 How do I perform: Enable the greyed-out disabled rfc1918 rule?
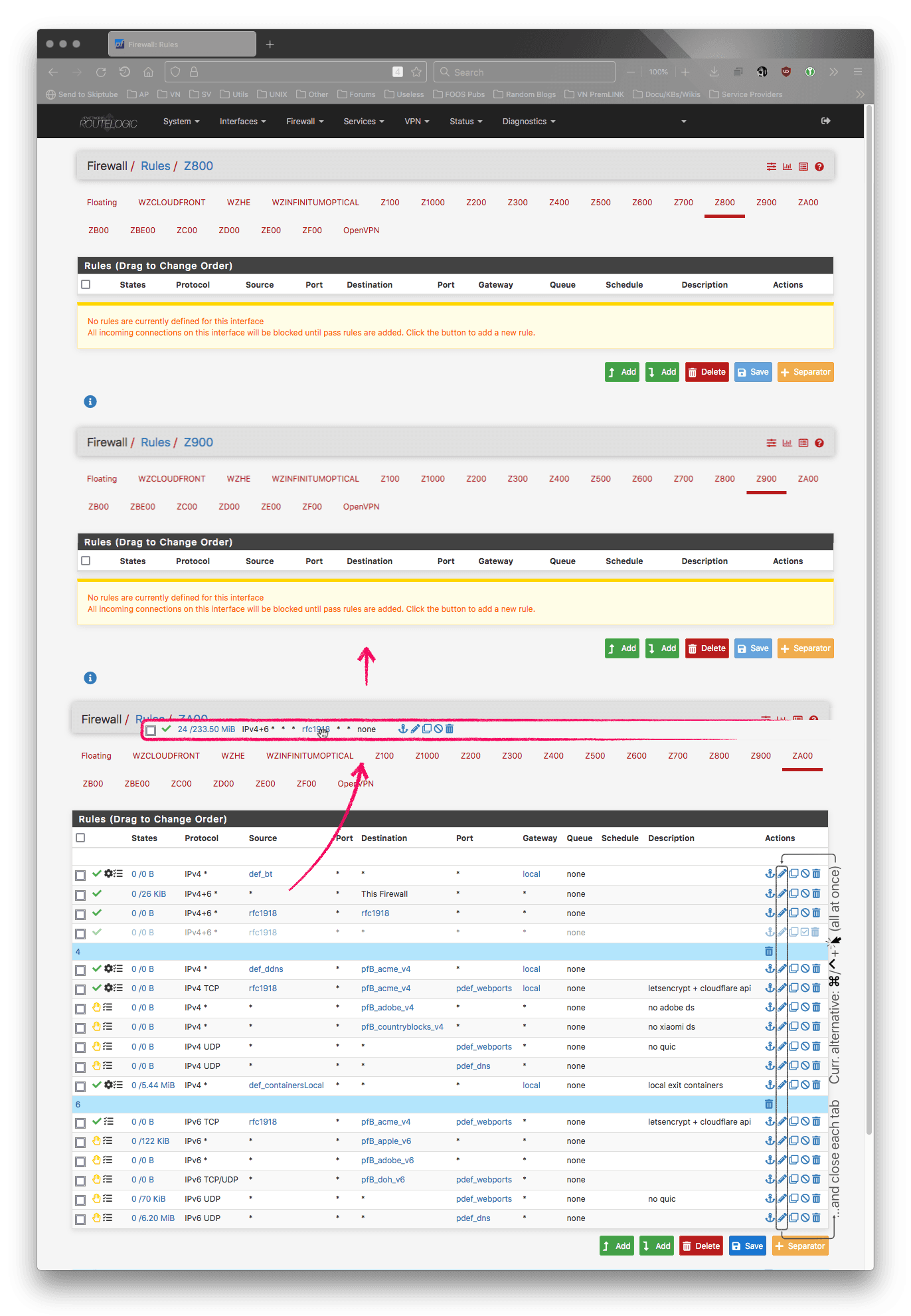click(x=805, y=932)
